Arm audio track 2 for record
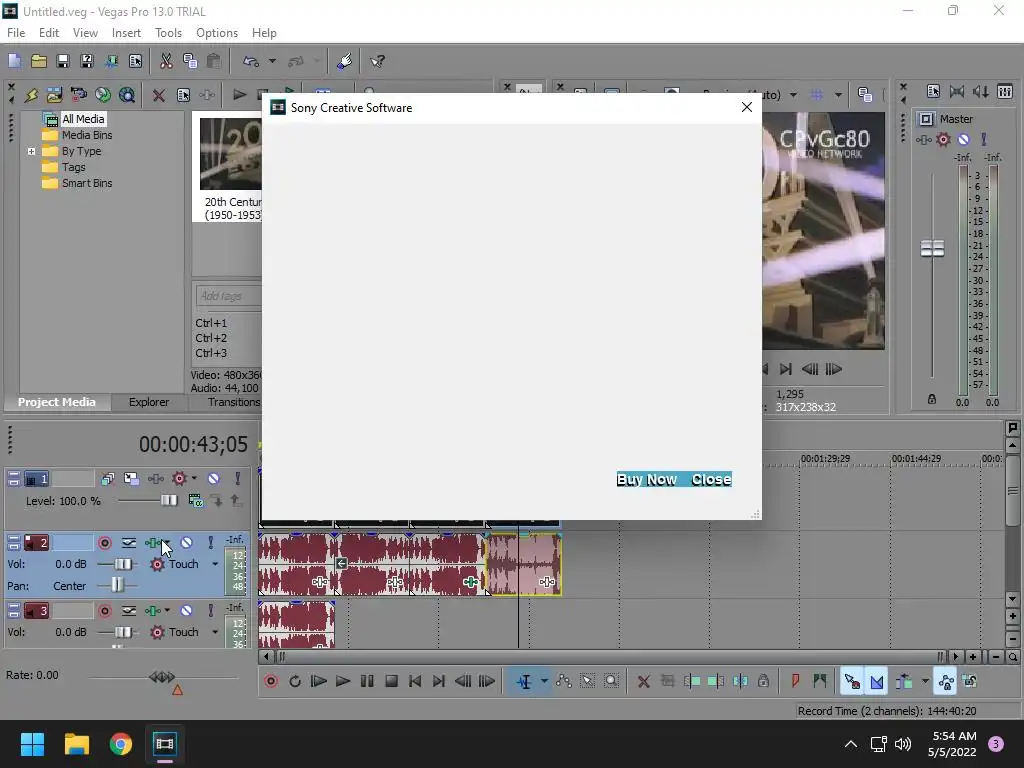This screenshot has height=768, width=1024. click(104, 543)
